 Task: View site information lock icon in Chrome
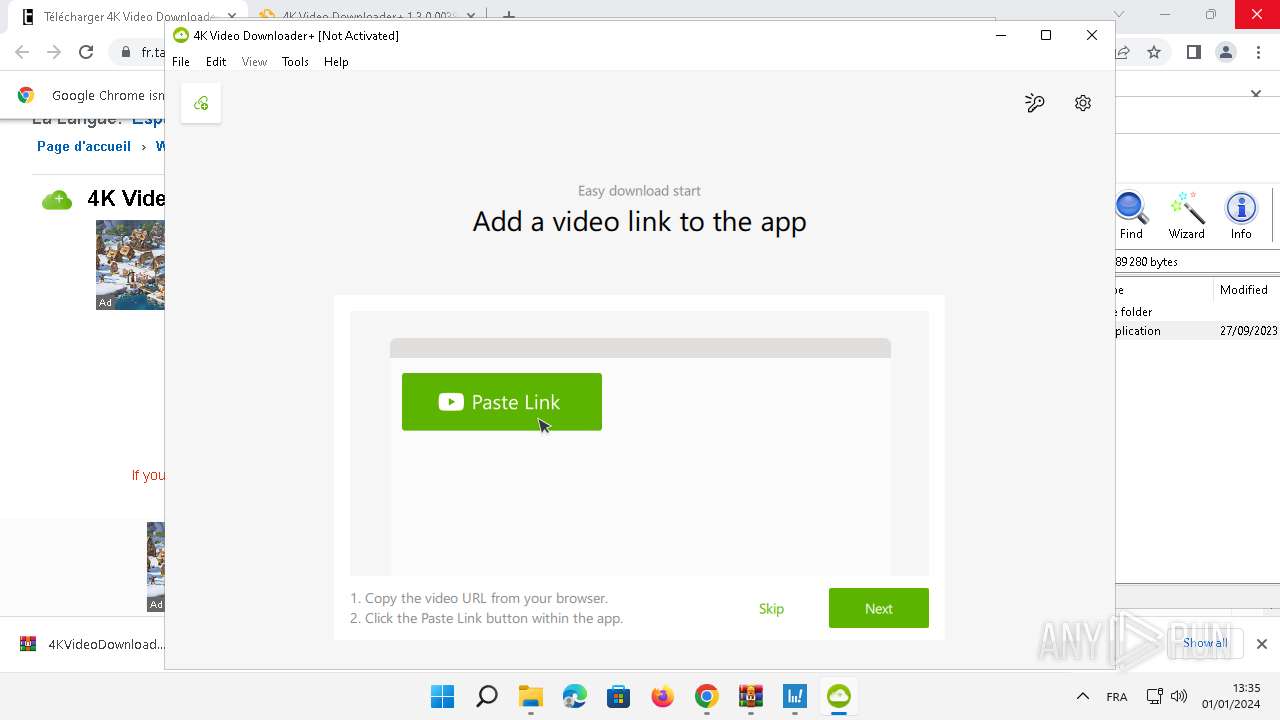(126, 52)
